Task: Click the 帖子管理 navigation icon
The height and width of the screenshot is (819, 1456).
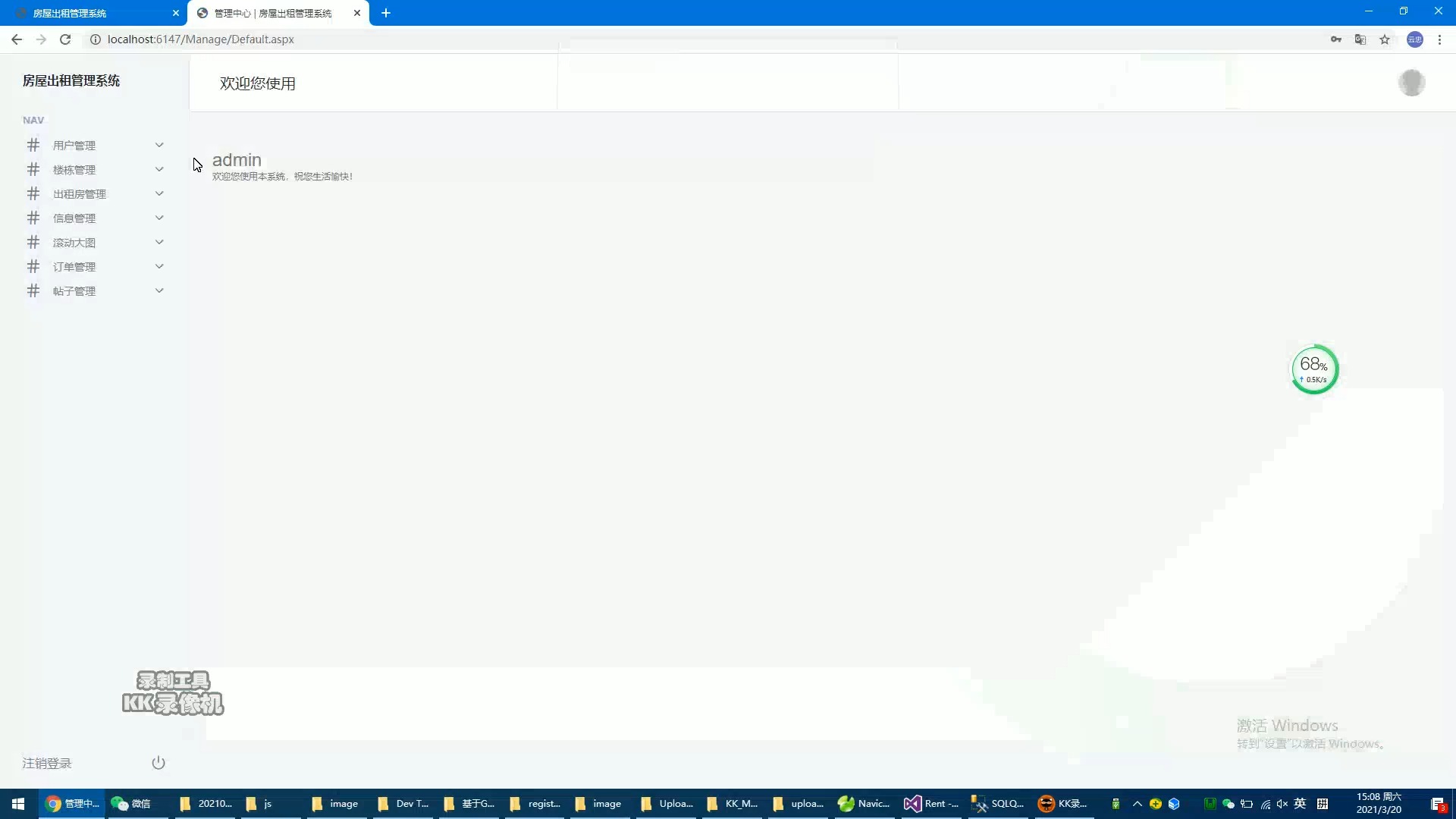Action: click(33, 290)
